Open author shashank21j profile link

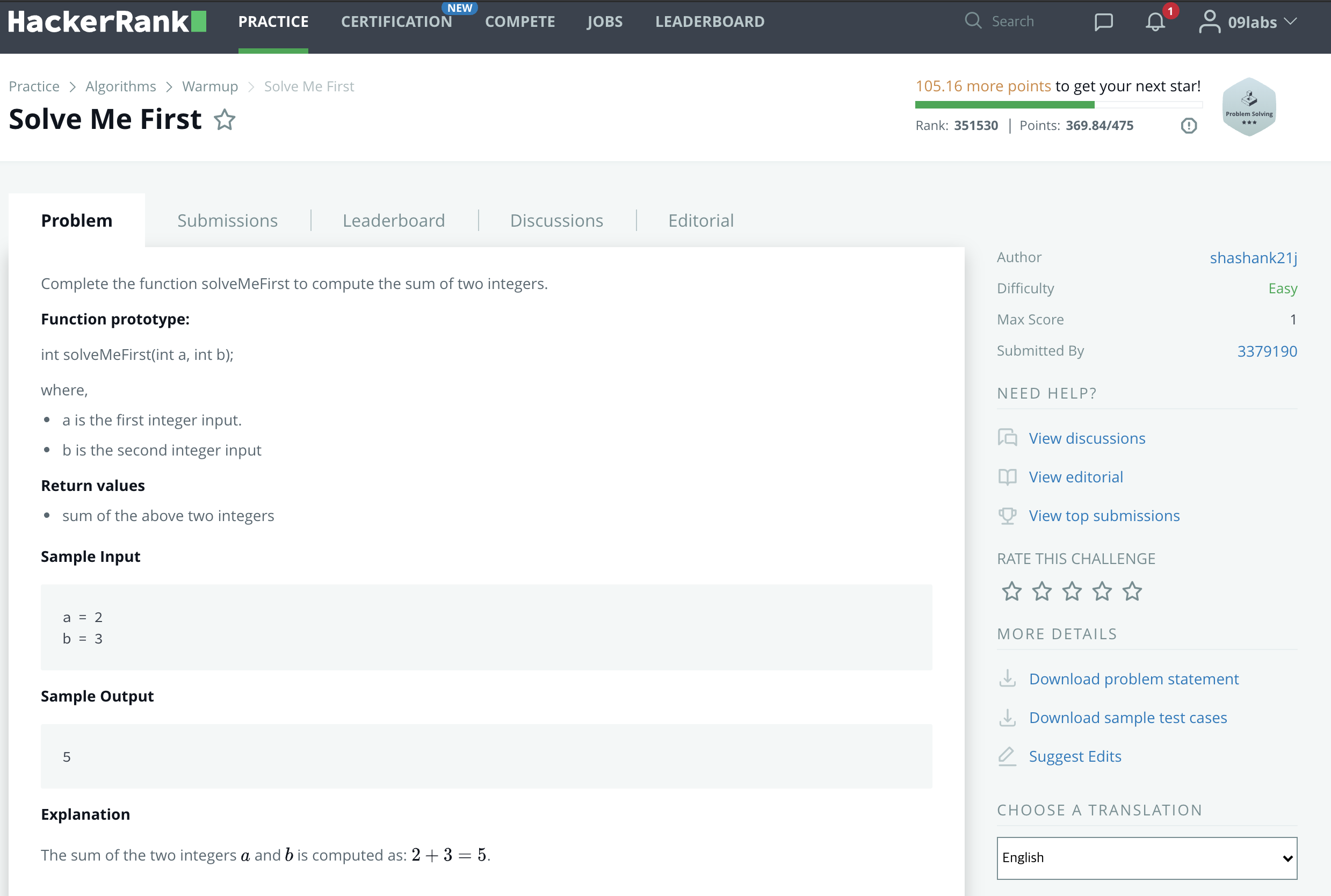1253,258
